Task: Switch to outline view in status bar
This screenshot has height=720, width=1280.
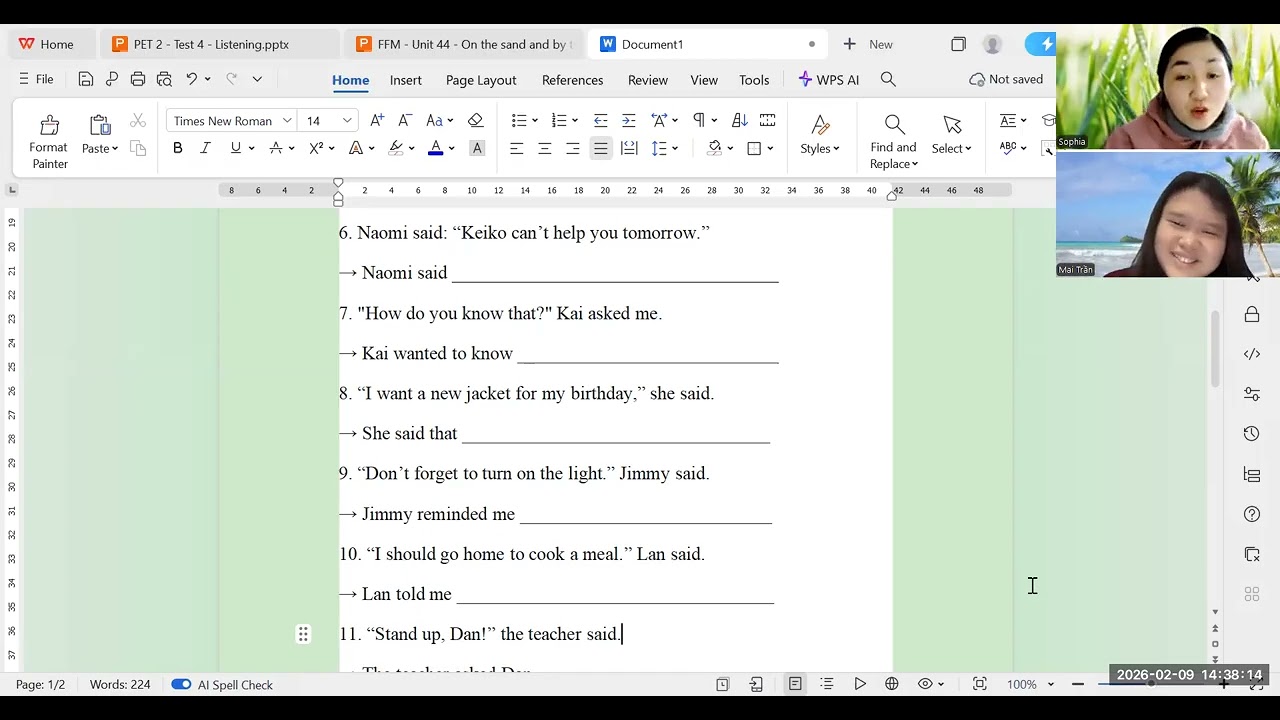Action: point(827,684)
